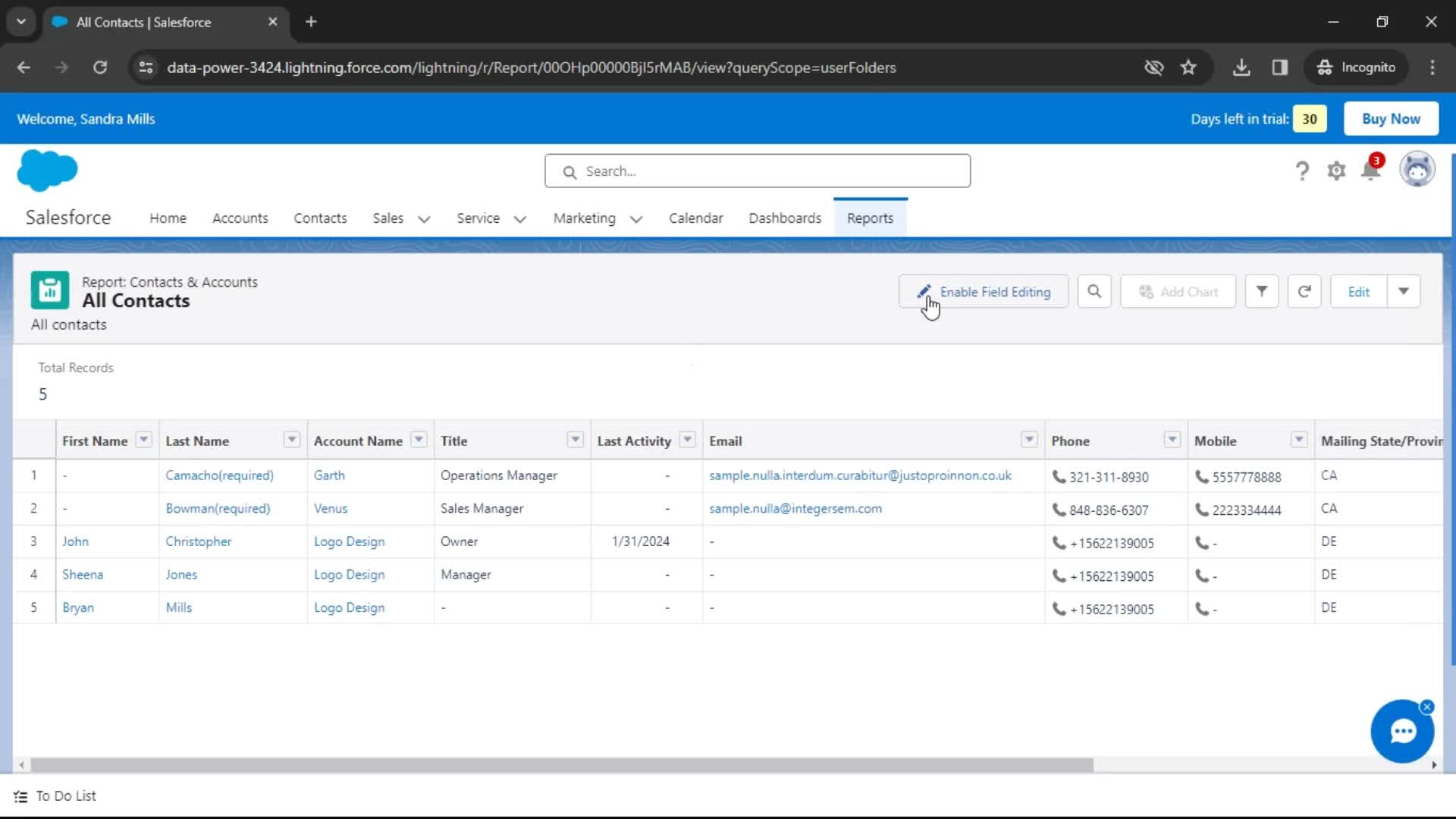Click the Buy Now button
Image resolution: width=1456 pixels, height=819 pixels.
coord(1390,119)
